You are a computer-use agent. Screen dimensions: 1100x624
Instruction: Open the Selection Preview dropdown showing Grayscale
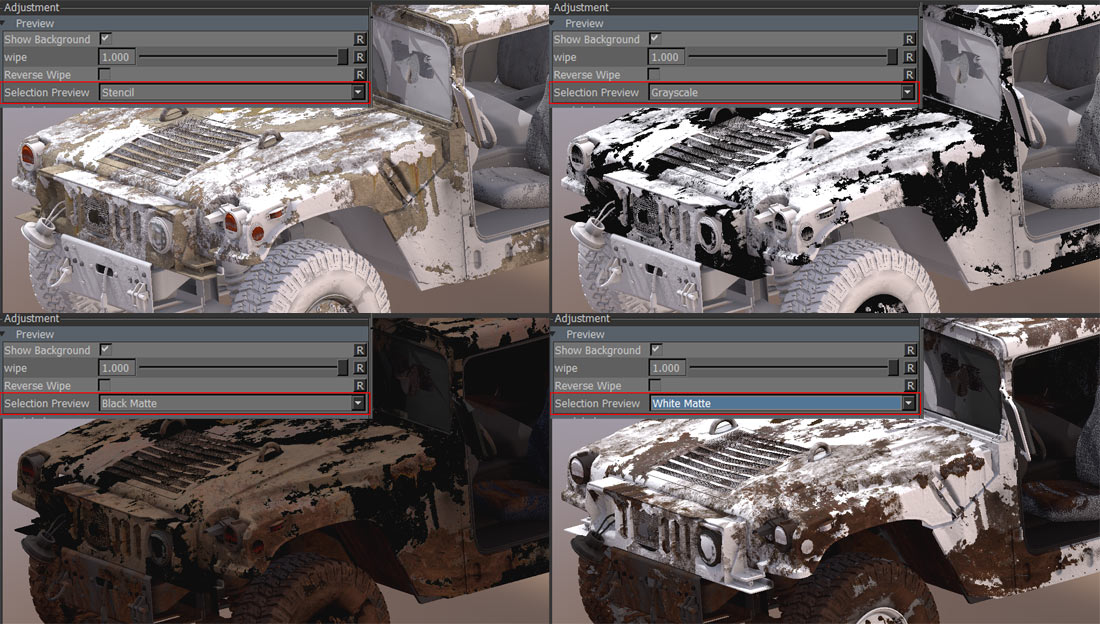pyautogui.click(x=782, y=93)
